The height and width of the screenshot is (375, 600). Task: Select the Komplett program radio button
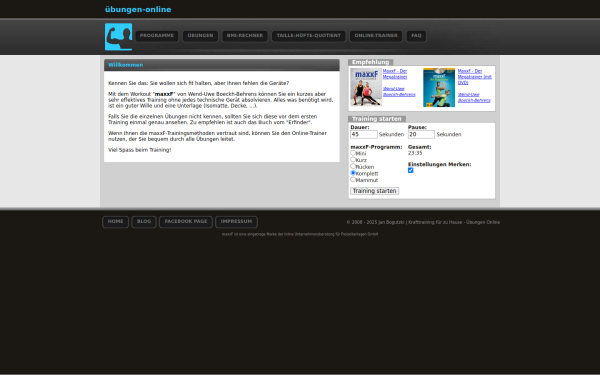click(x=353, y=173)
